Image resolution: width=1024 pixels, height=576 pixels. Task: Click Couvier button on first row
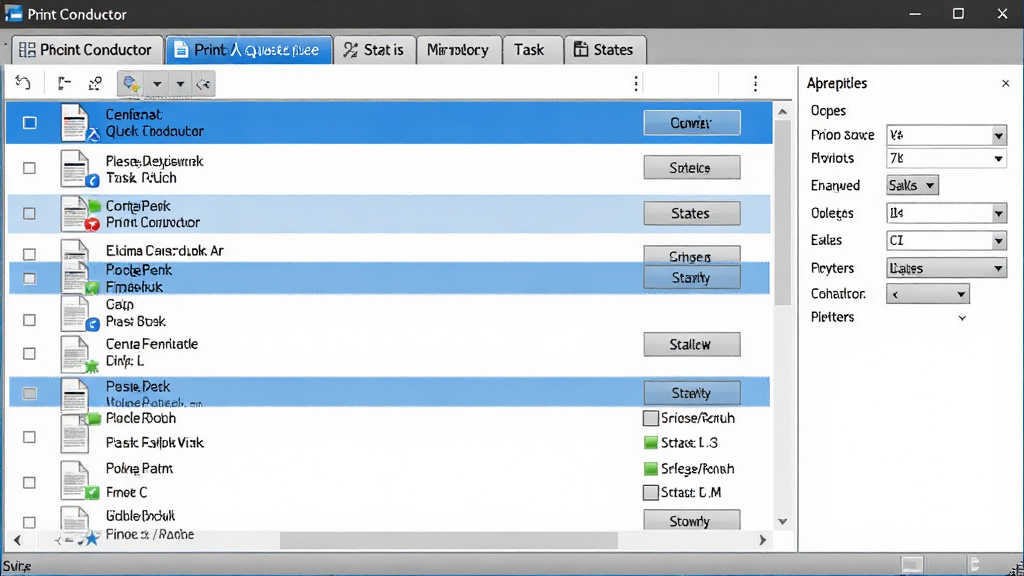[692, 123]
